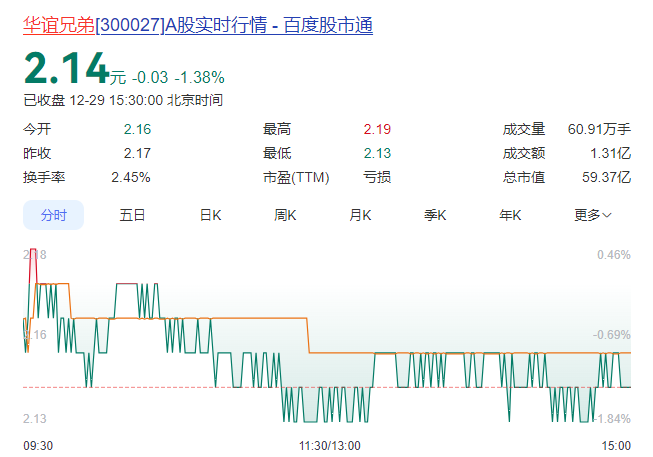The width and height of the screenshot is (653, 457).
Task: Click the percent change -1.38%
Action: [x=199, y=77]
